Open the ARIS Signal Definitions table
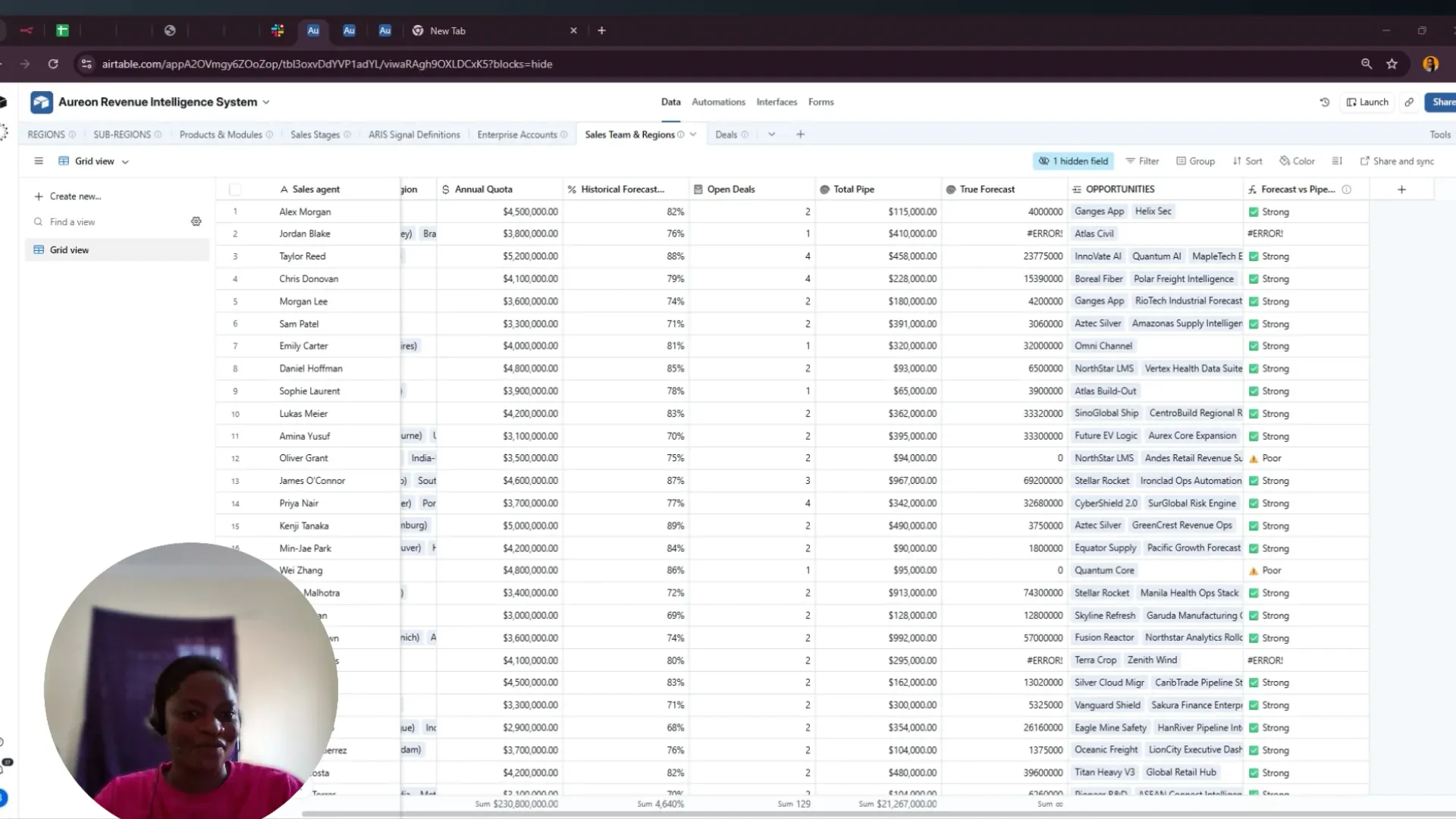This screenshot has height=819, width=1456. (x=414, y=134)
